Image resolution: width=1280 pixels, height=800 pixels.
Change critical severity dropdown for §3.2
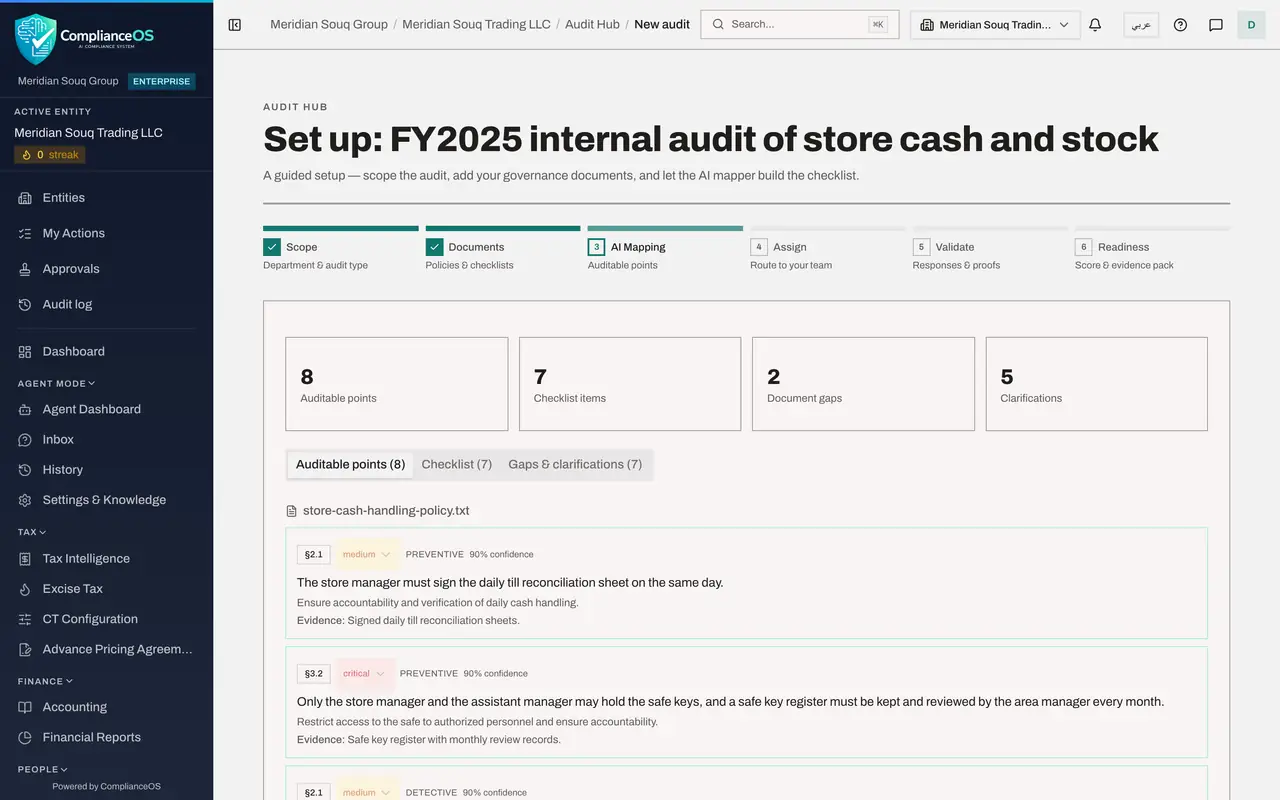[364, 673]
